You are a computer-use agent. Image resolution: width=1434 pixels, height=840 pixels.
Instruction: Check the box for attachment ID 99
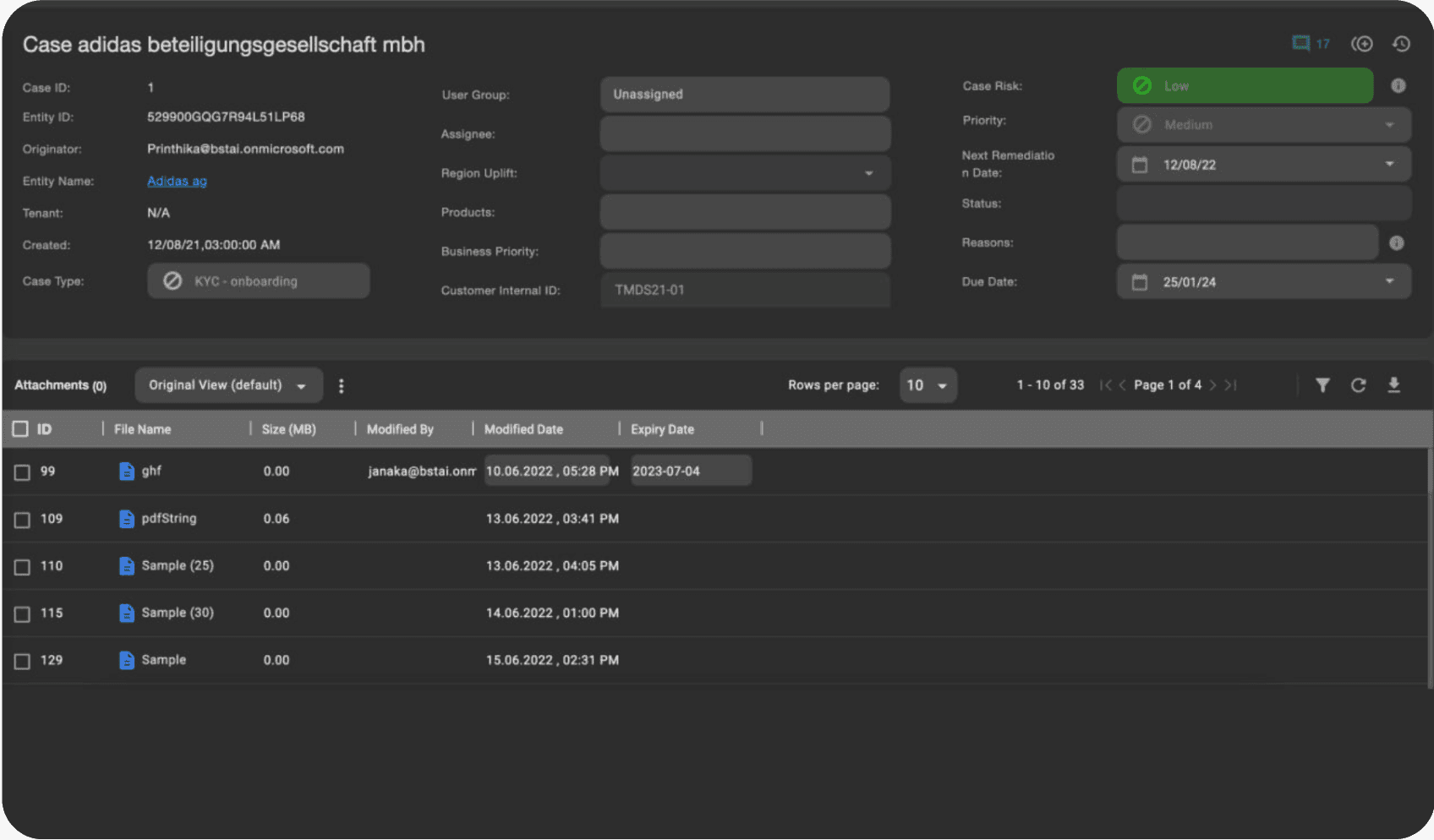22,472
